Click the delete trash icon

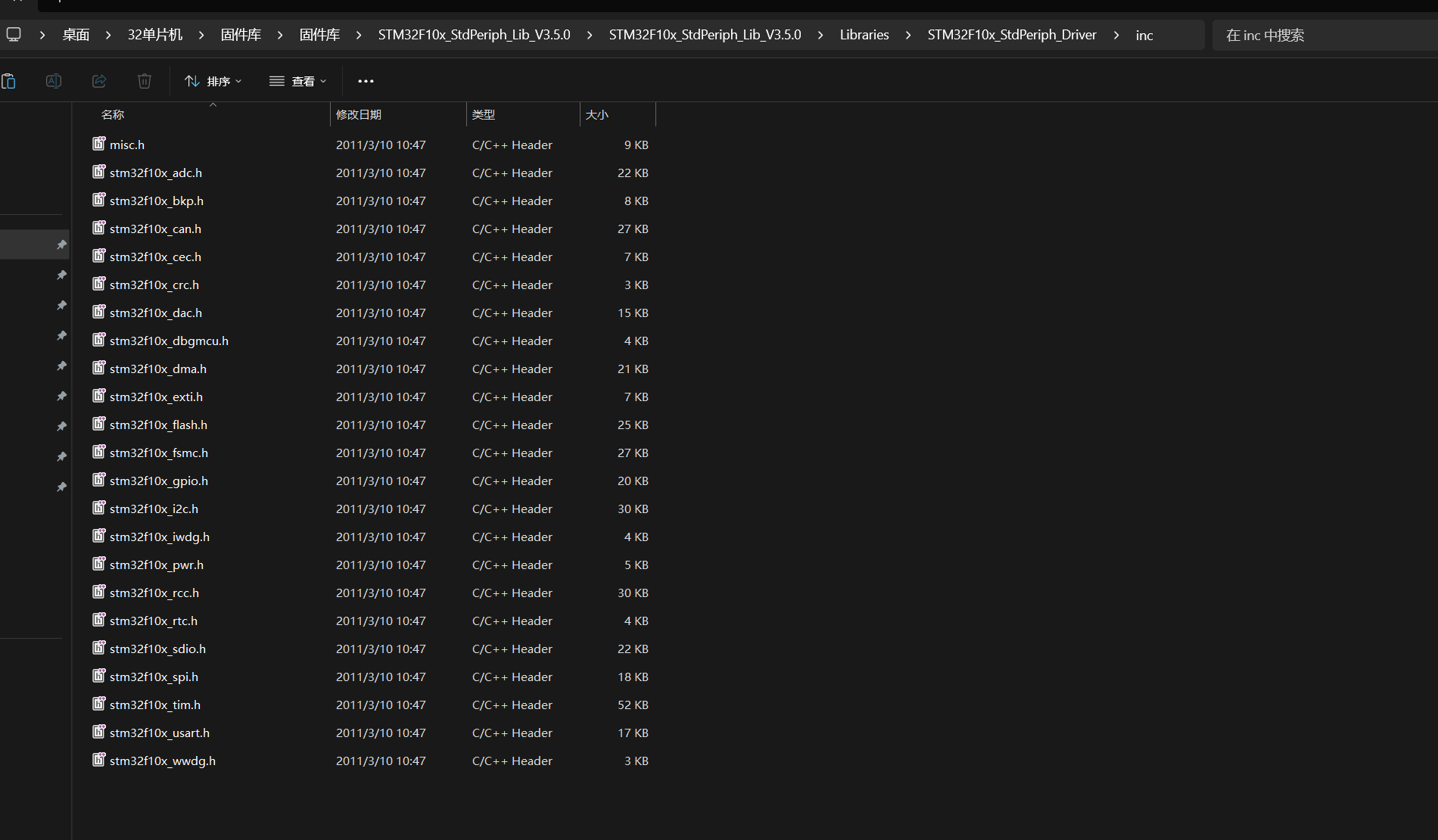[x=145, y=81]
